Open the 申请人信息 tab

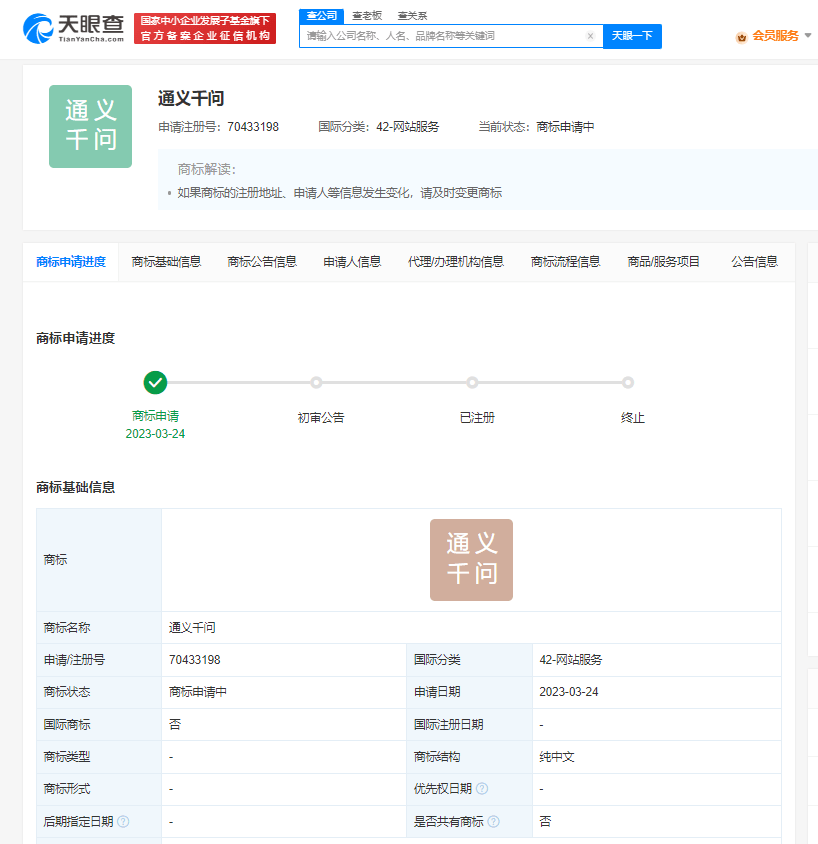click(352, 262)
